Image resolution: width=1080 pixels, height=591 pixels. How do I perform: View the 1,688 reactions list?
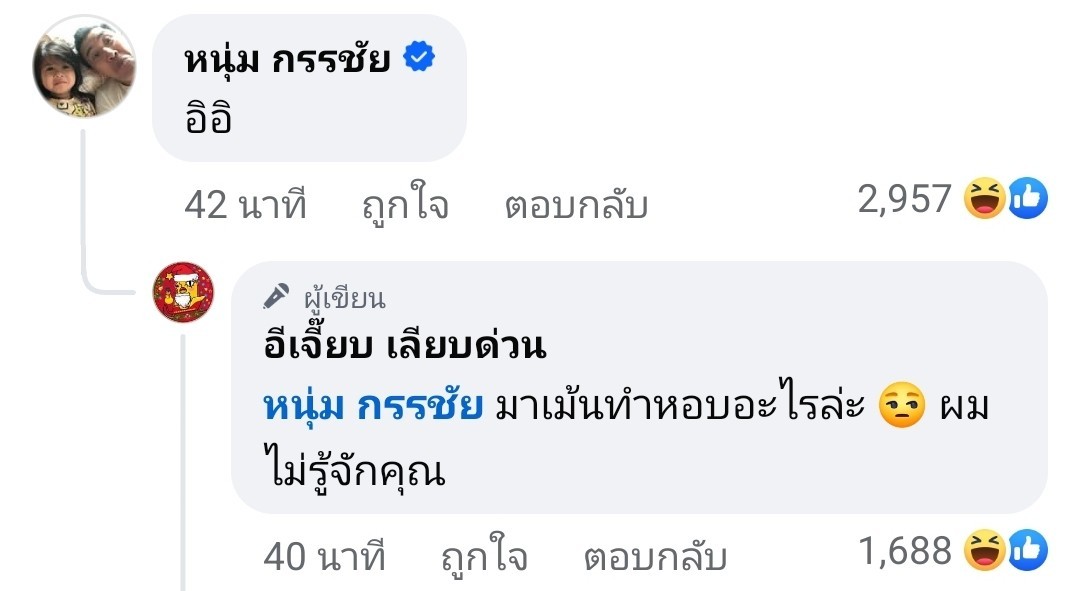pyautogui.click(x=904, y=551)
